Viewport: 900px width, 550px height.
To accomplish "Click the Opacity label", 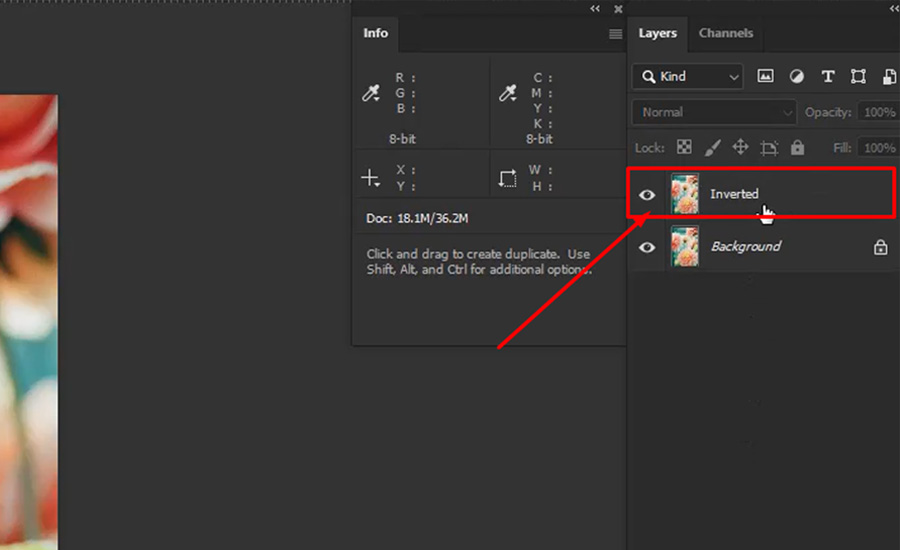I will [828, 113].
